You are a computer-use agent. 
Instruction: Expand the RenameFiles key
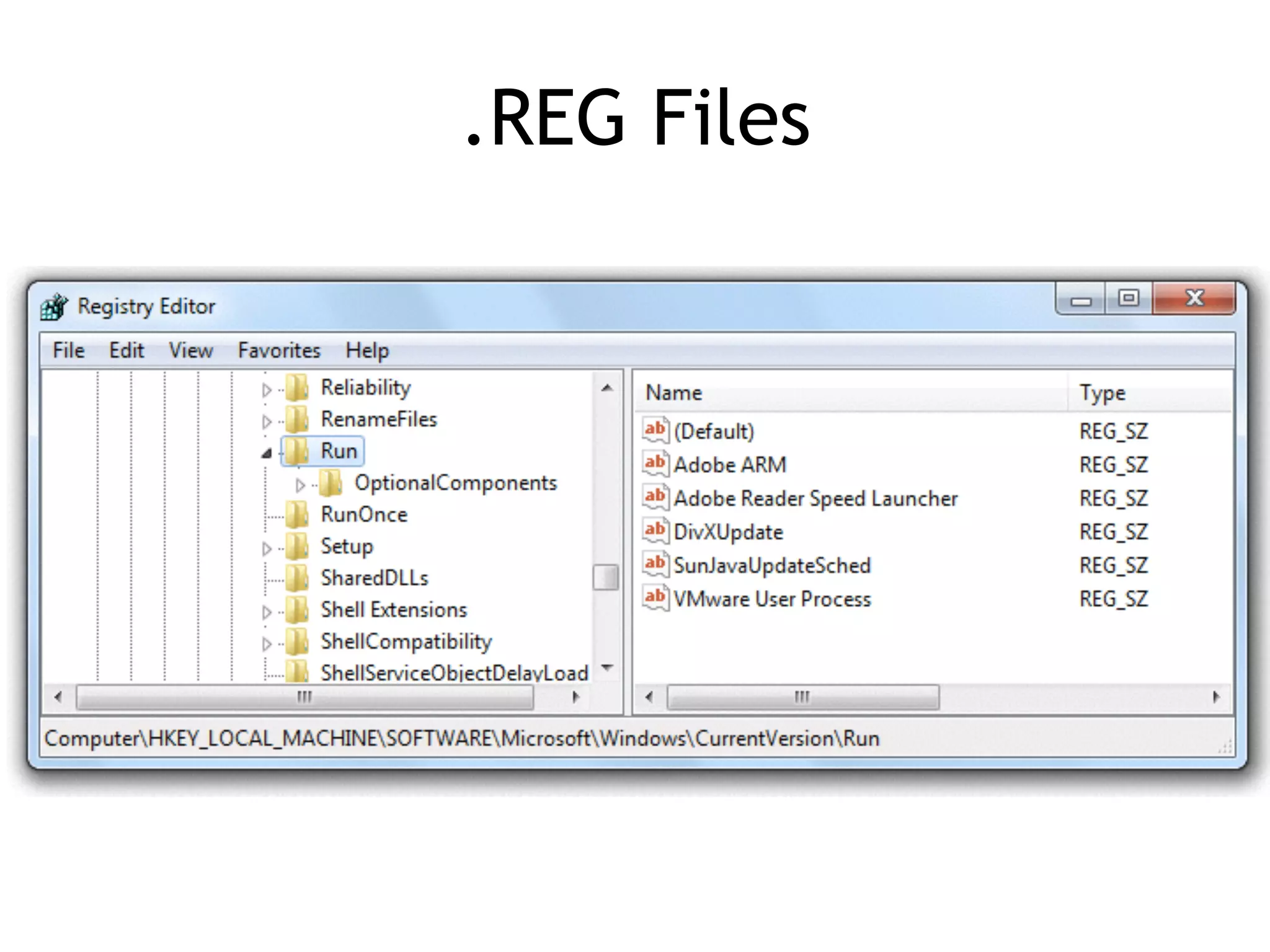(267, 421)
